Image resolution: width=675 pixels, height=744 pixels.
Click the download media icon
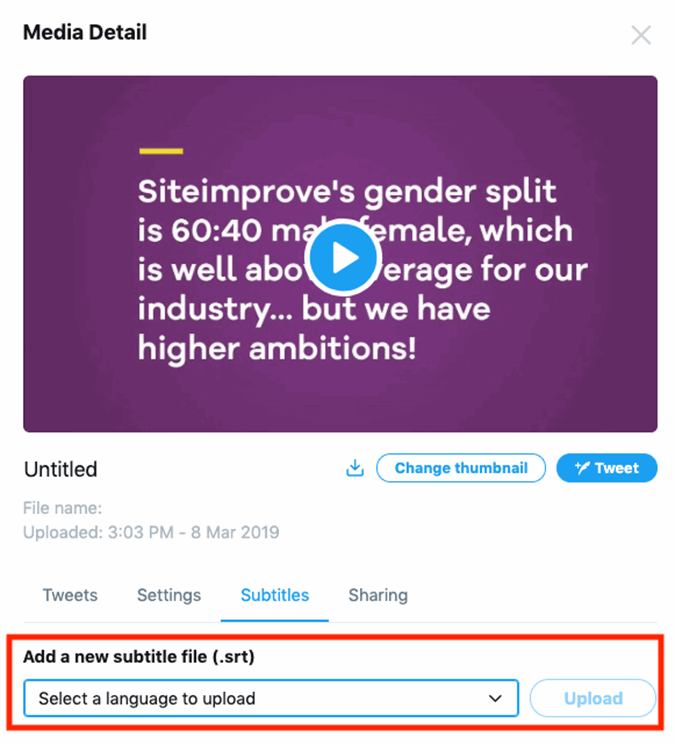coord(355,468)
